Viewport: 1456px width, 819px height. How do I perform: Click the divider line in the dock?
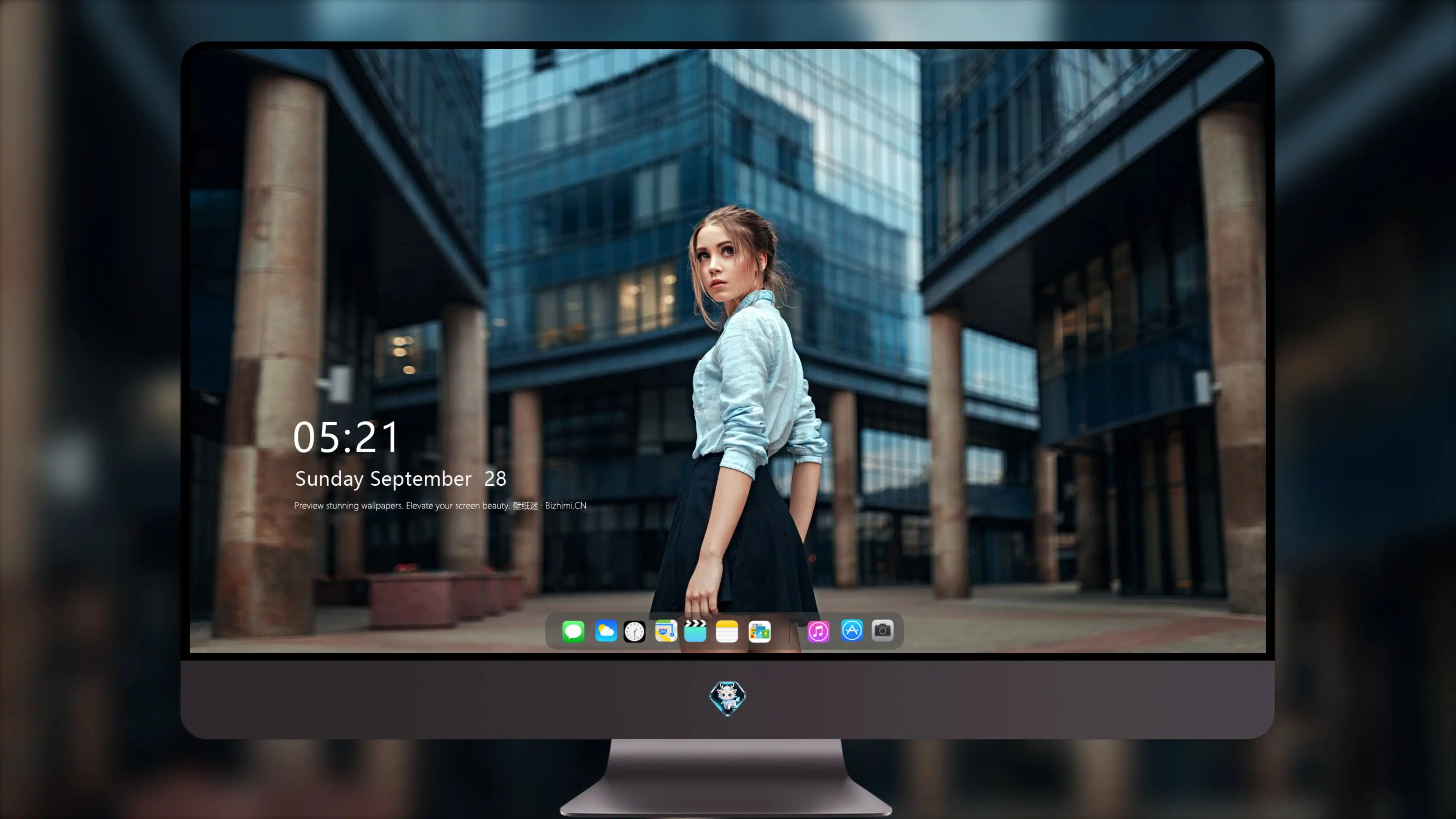coord(789,631)
